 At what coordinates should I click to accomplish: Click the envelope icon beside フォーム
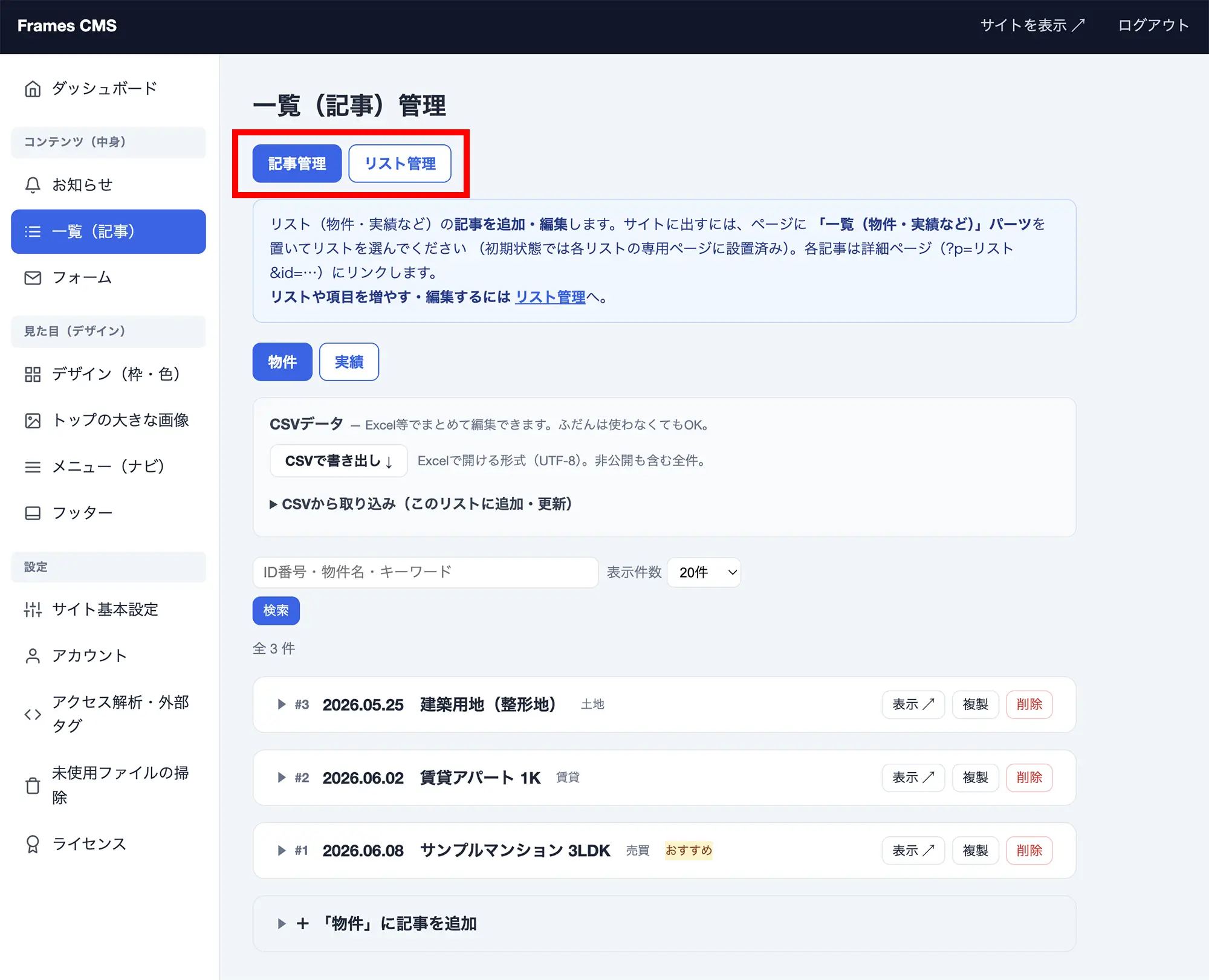point(33,278)
